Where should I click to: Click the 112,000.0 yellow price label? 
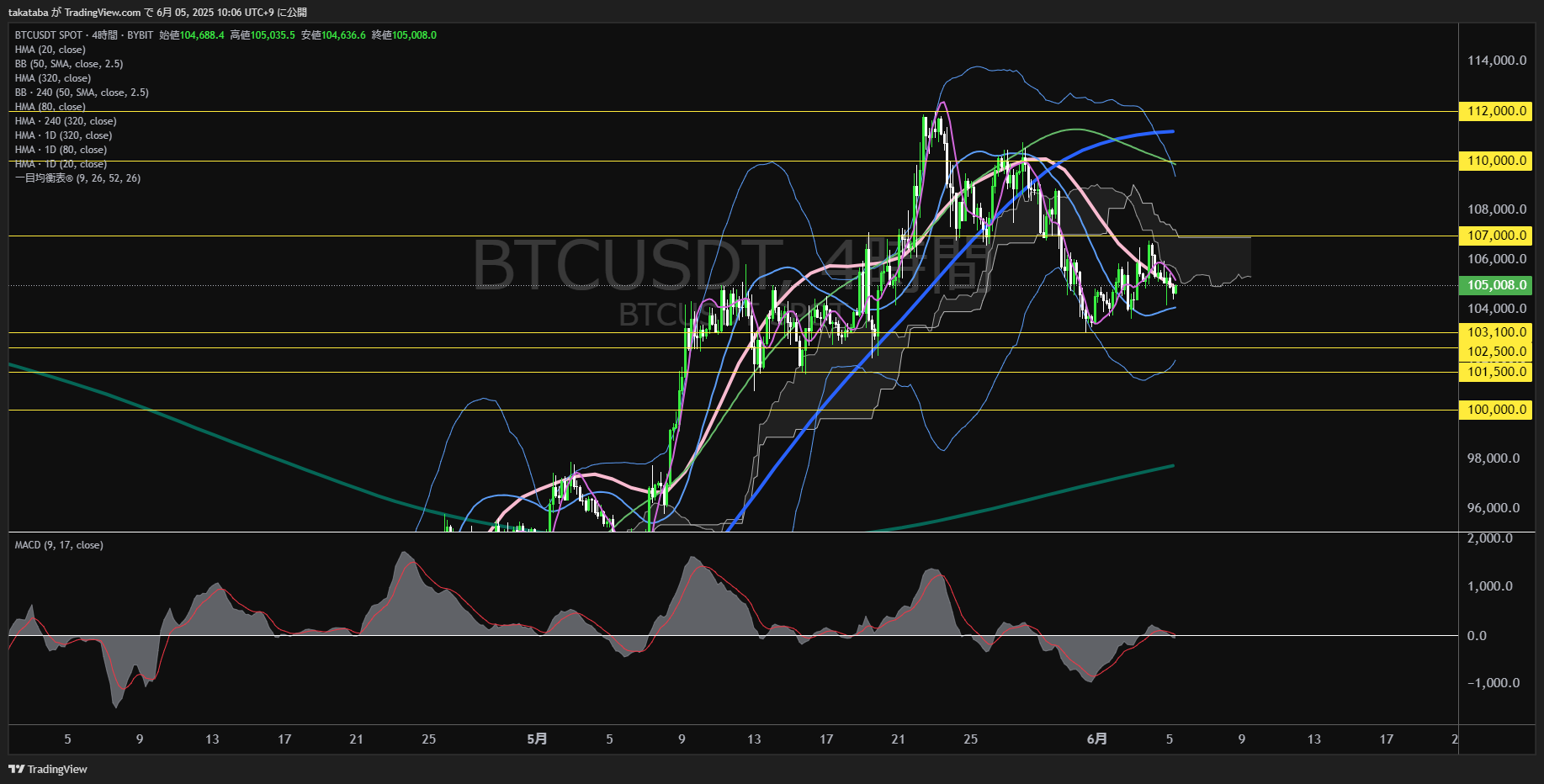click(x=1495, y=111)
